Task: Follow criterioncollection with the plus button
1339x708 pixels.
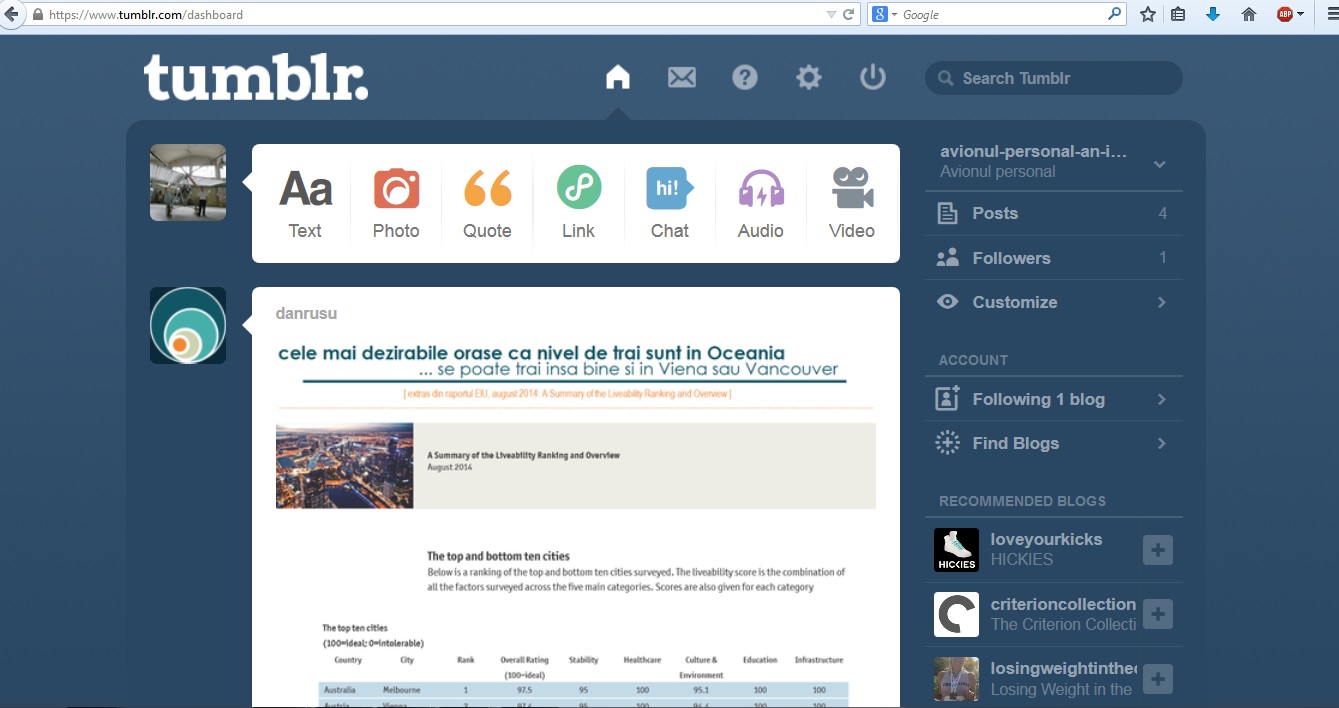Action: [x=1158, y=614]
